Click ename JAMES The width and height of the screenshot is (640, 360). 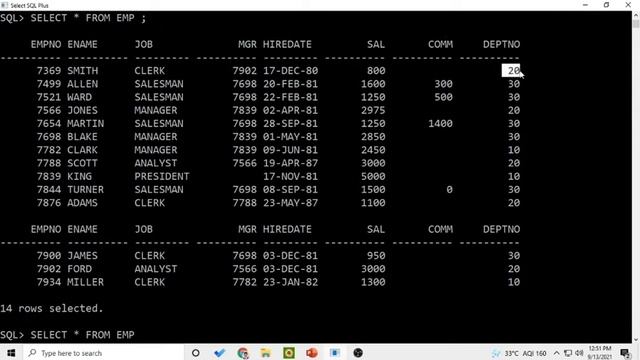(x=82, y=256)
